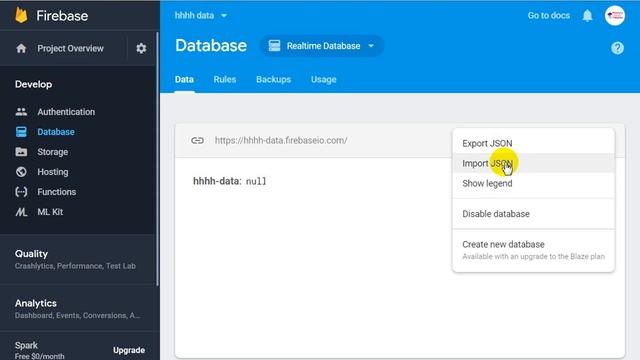Switch to the Rules tab

point(224,80)
